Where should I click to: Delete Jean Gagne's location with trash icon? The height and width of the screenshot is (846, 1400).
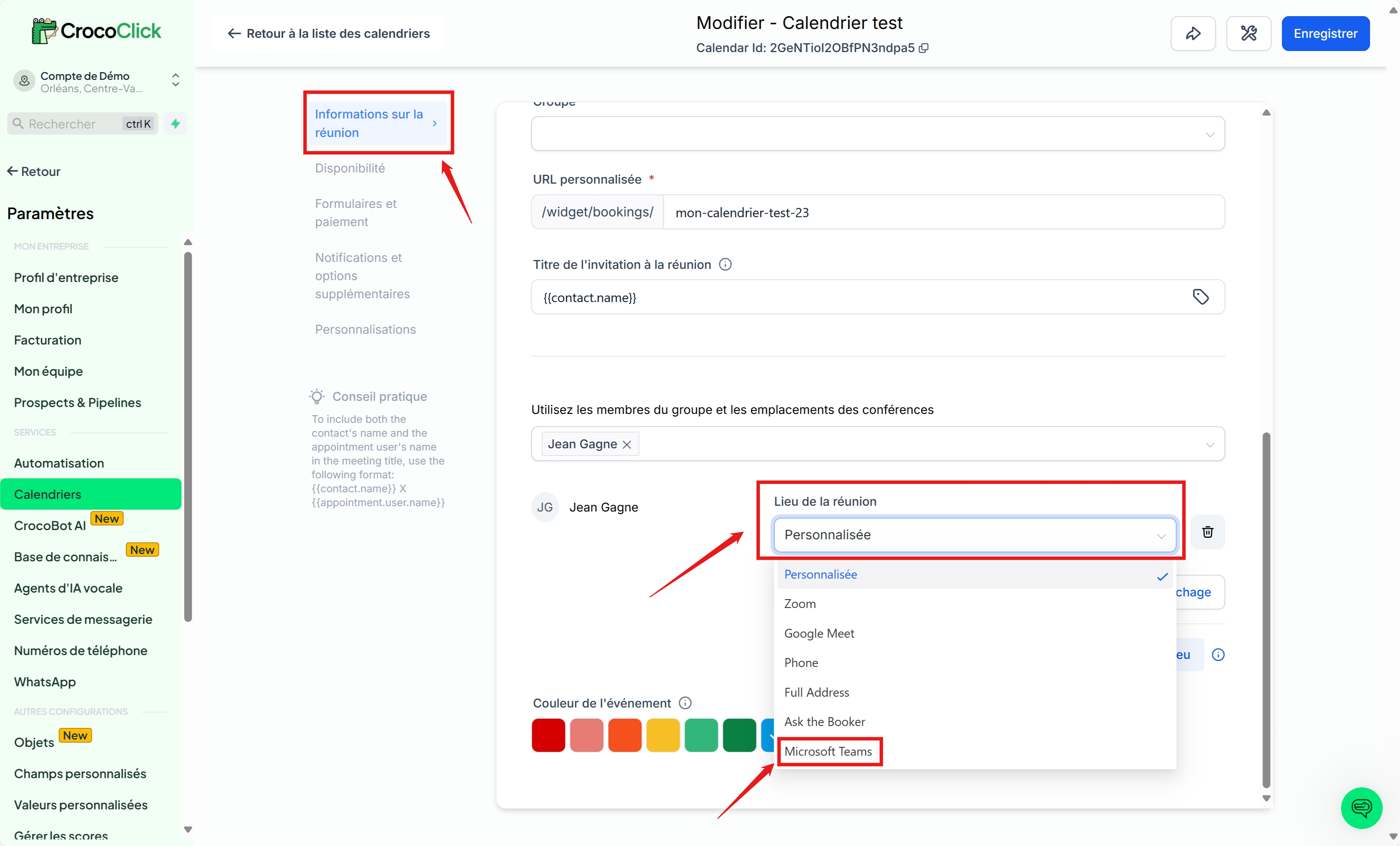(1207, 532)
